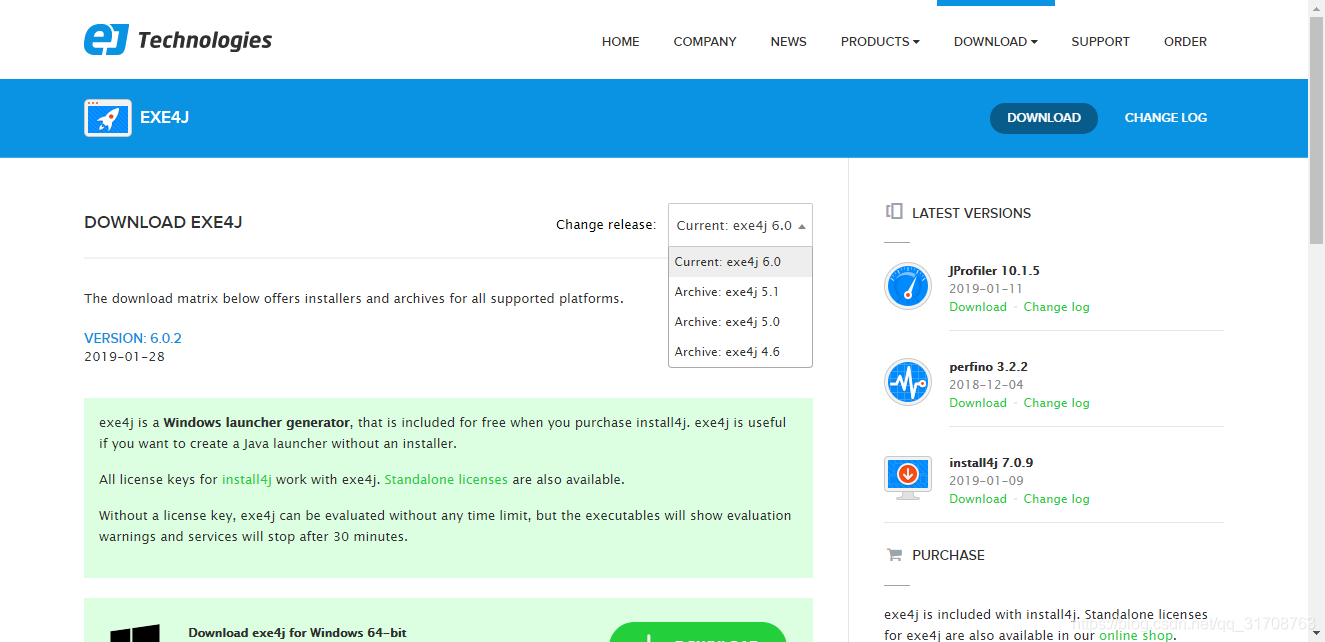Click the scrollbar up arrow

tap(1316, 8)
